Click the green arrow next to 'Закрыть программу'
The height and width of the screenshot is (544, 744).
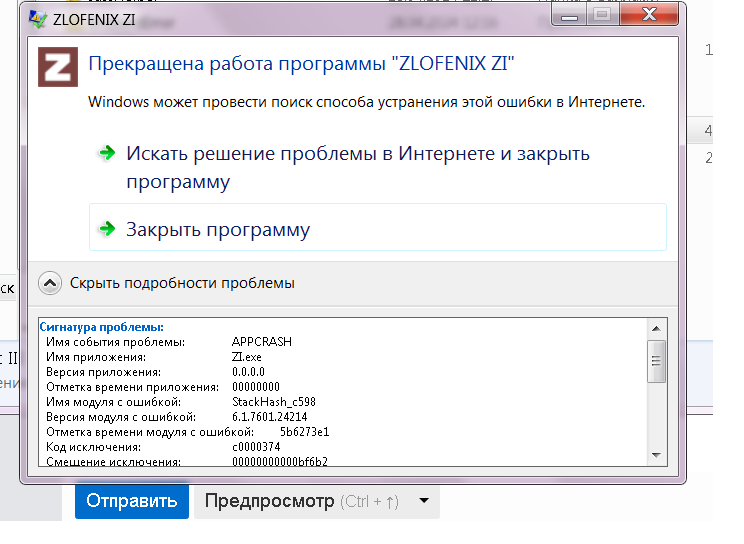(107, 229)
